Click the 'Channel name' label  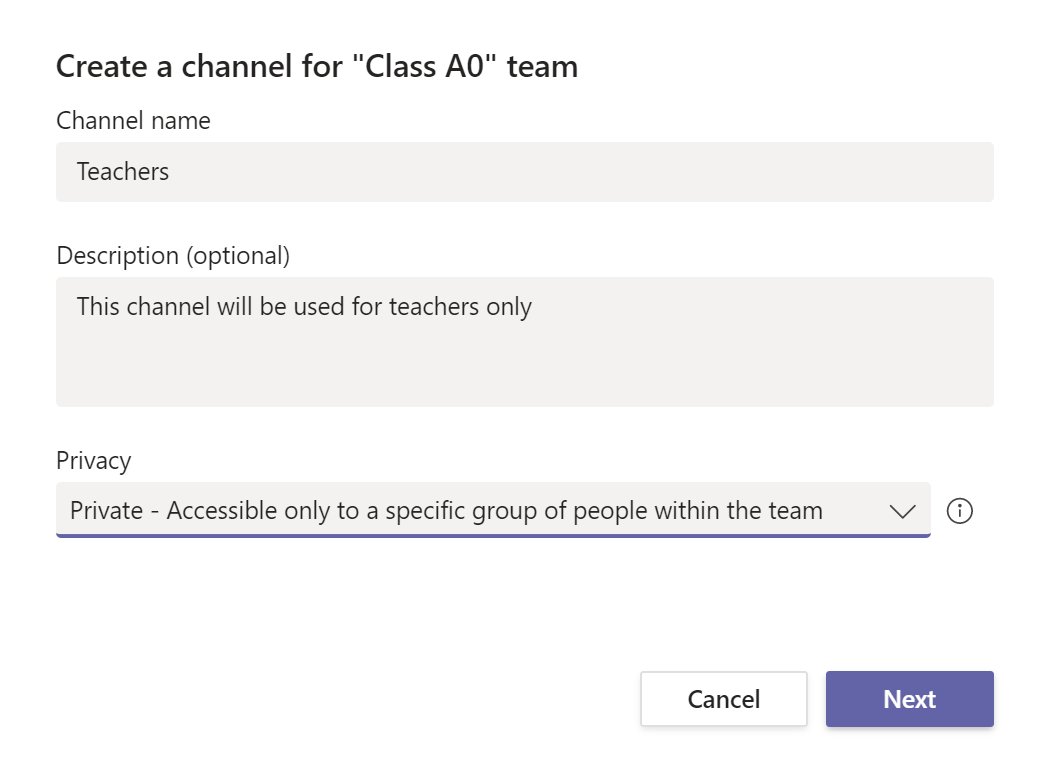coord(133,121)
